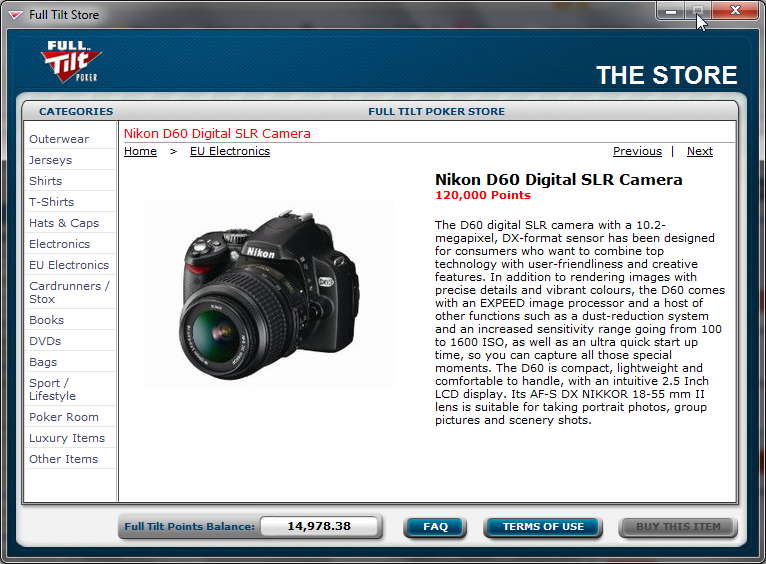Click the CATEGORIES header
This screenshot has height=564, width=766.
[76, 111]
